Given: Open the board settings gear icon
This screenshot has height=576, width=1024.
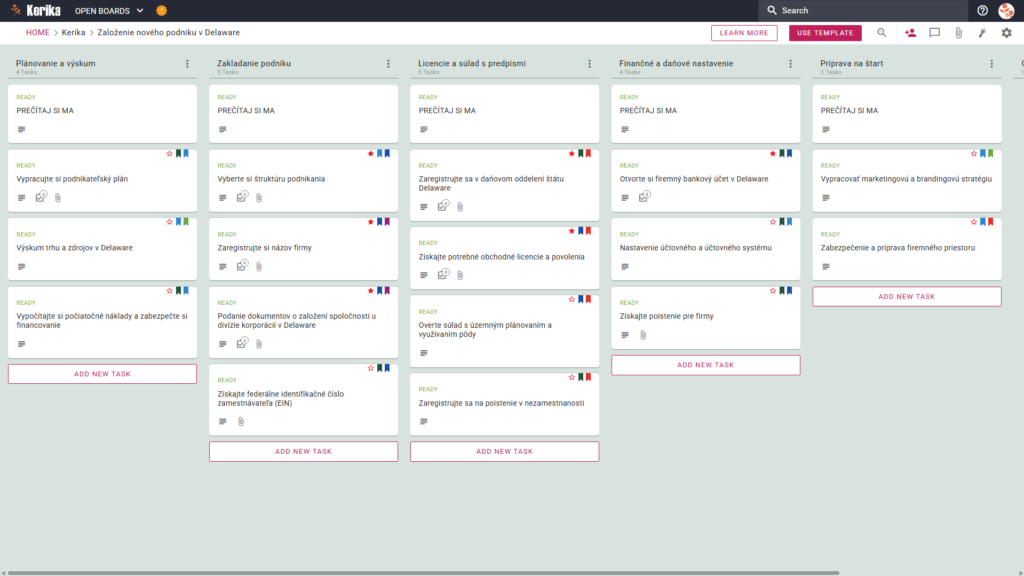Looking at the screenshot, I should tap(1006, 33).
